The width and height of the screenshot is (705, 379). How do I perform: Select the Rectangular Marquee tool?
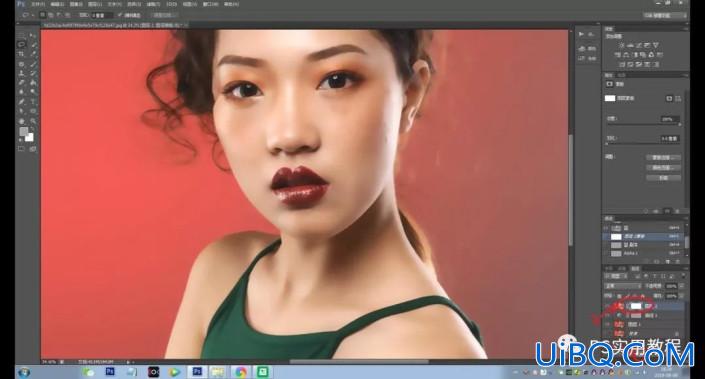pos(21,35)
